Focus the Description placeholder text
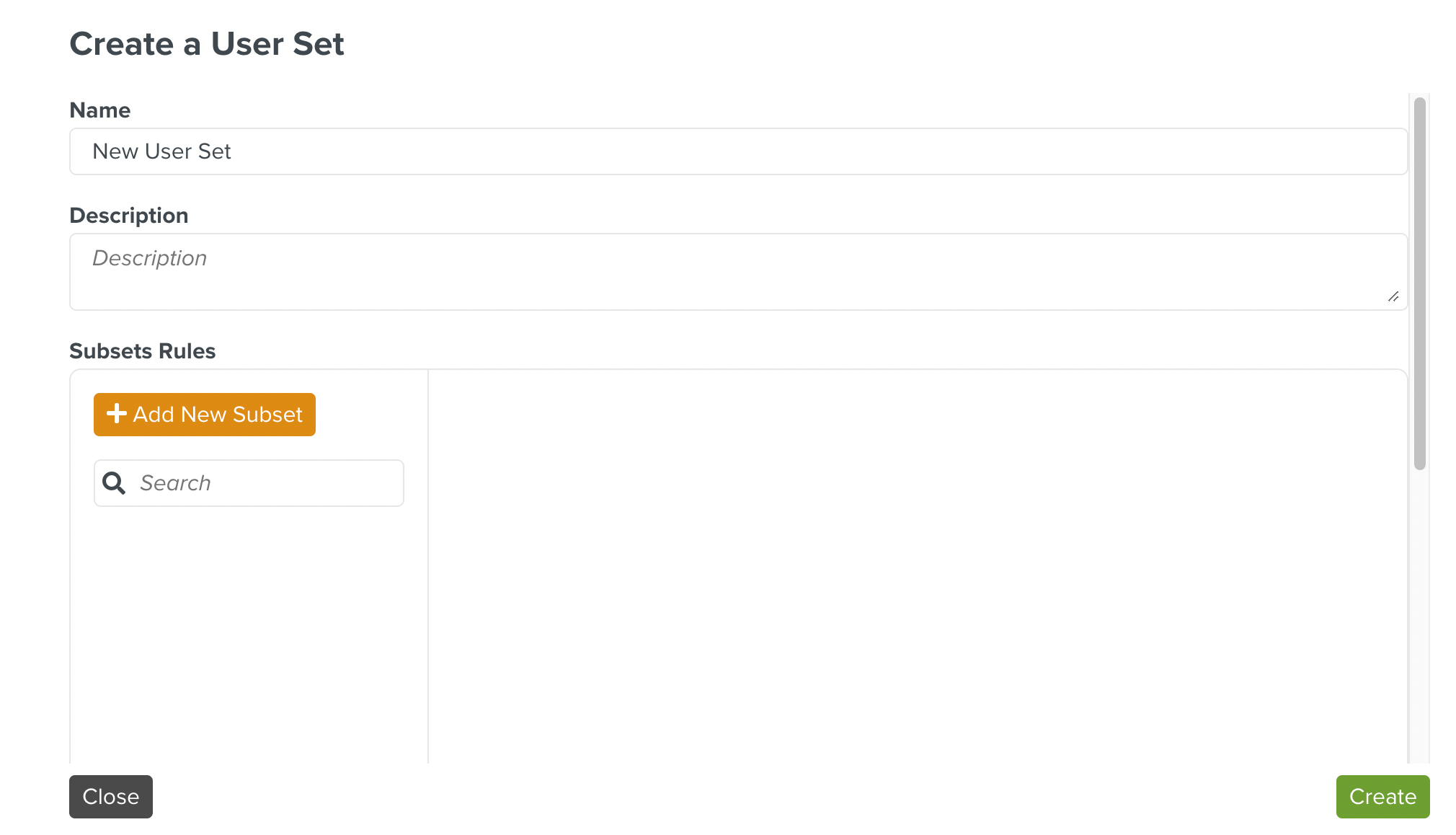1456x835 pixels. coord(149,257)
